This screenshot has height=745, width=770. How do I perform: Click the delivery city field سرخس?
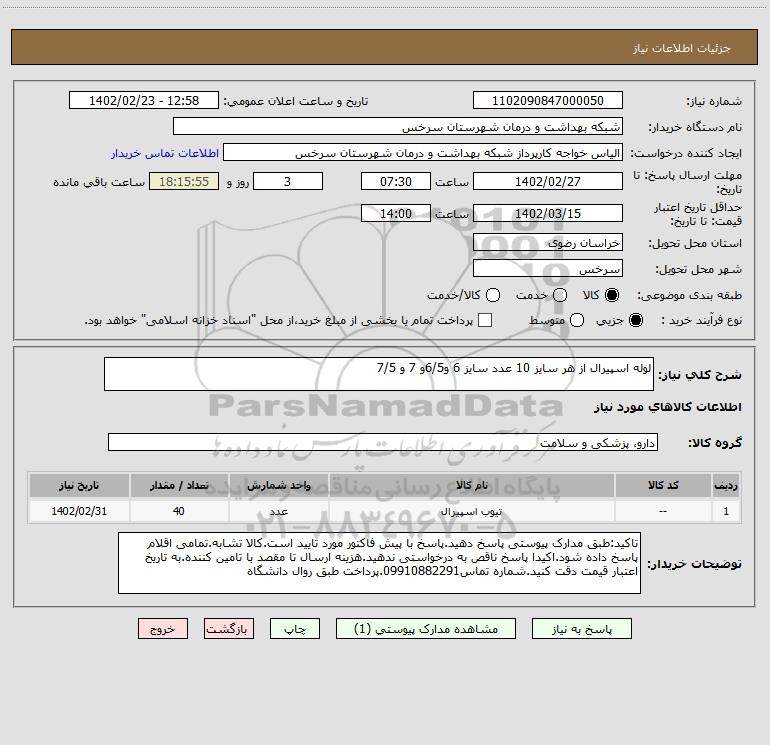pyautogui.click(x=548, y=269)
